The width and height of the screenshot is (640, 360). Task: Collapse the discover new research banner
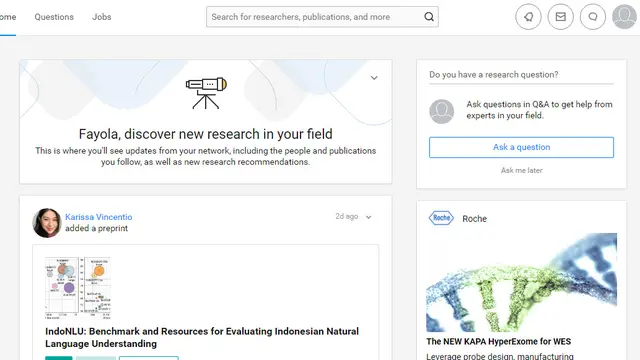click(374, 78)
